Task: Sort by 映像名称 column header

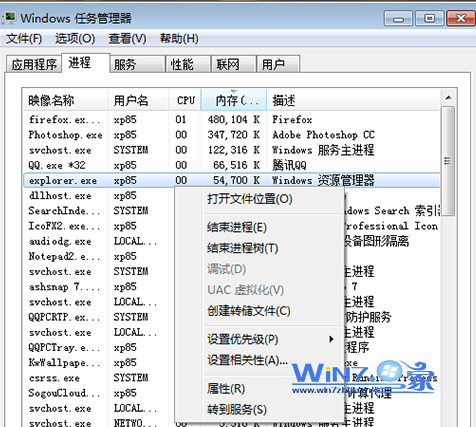Action: point(66,100)
